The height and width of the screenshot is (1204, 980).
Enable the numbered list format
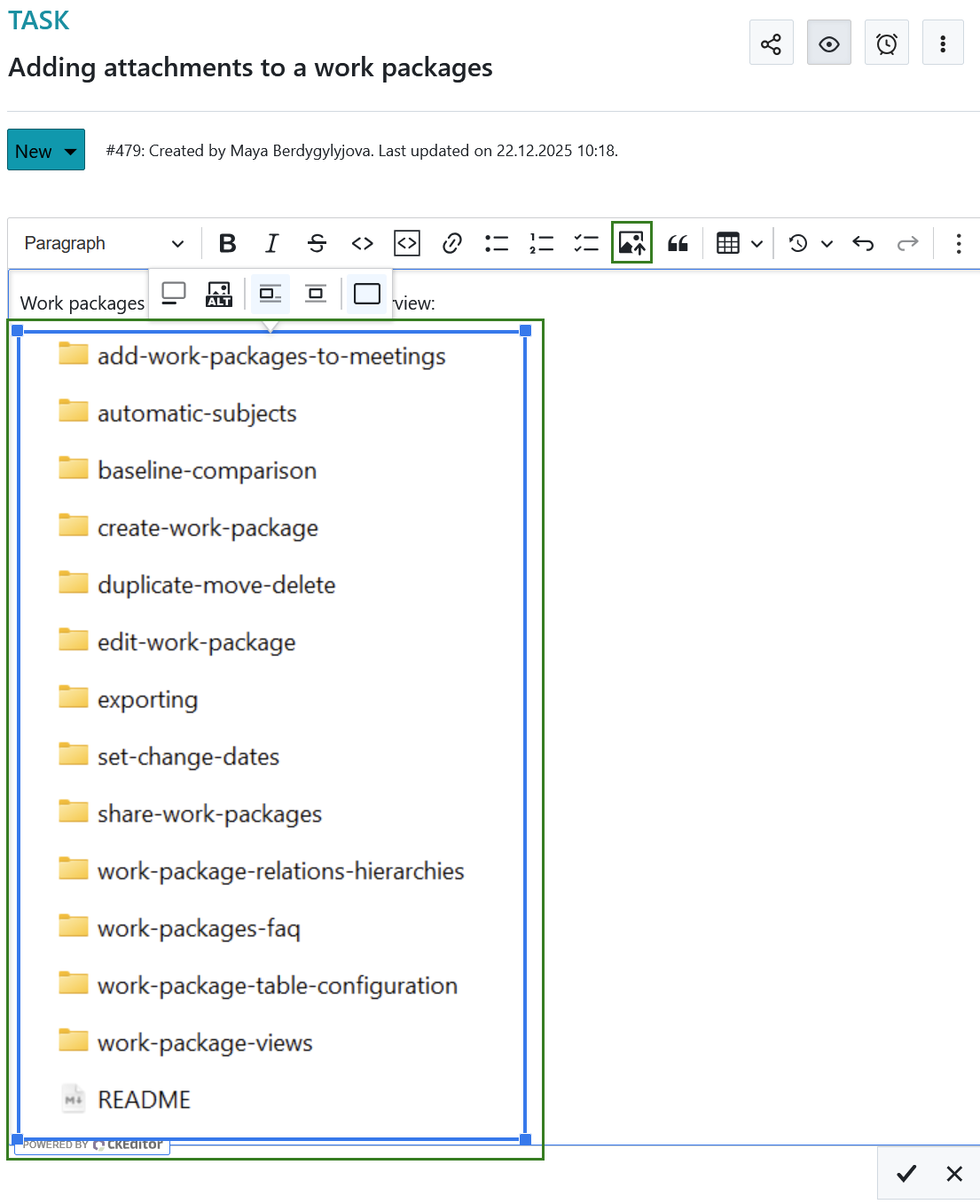click(541, 242)
